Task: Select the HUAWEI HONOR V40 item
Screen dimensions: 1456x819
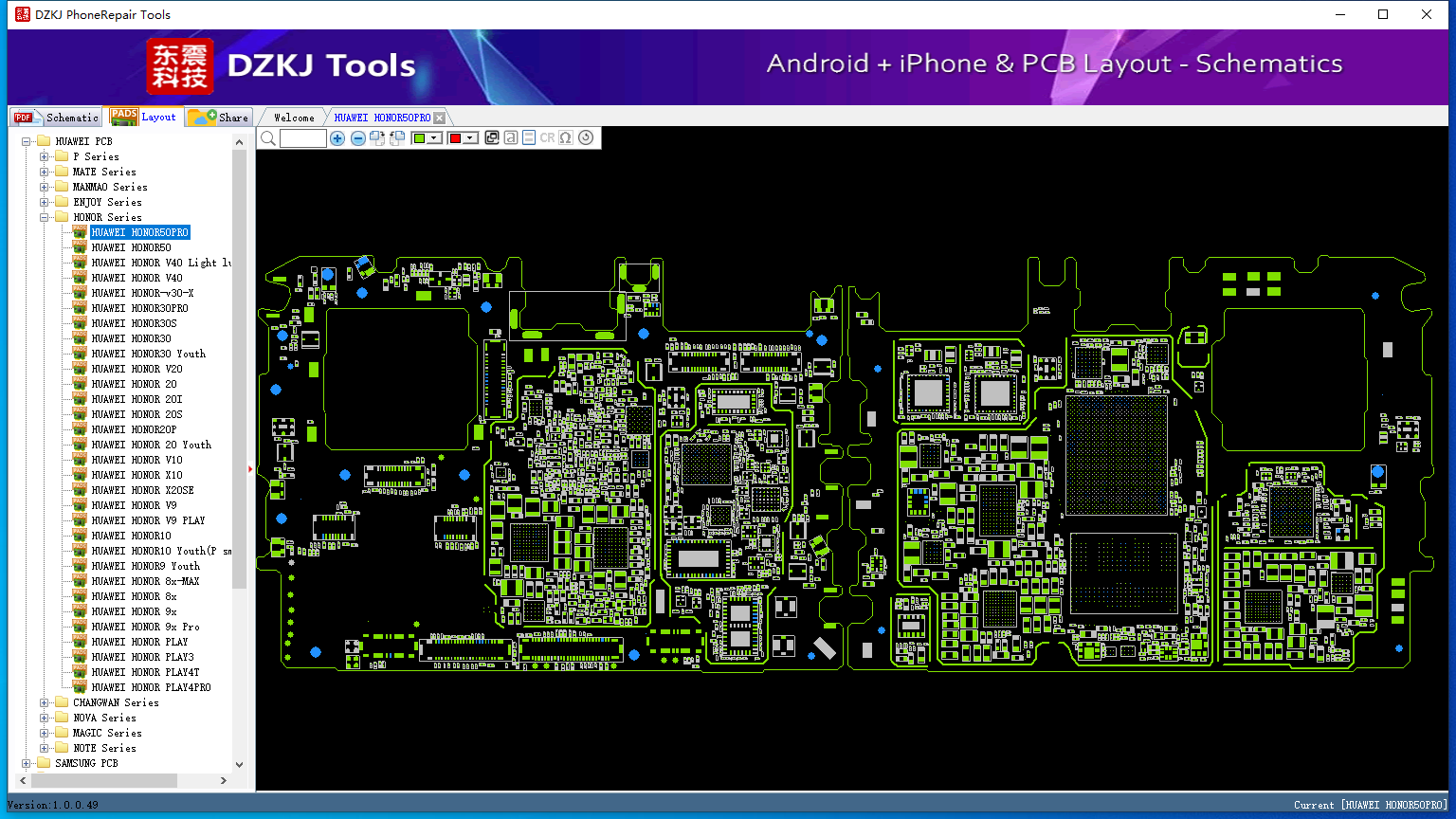Action: pyautogui.click(x=136, y=278)
